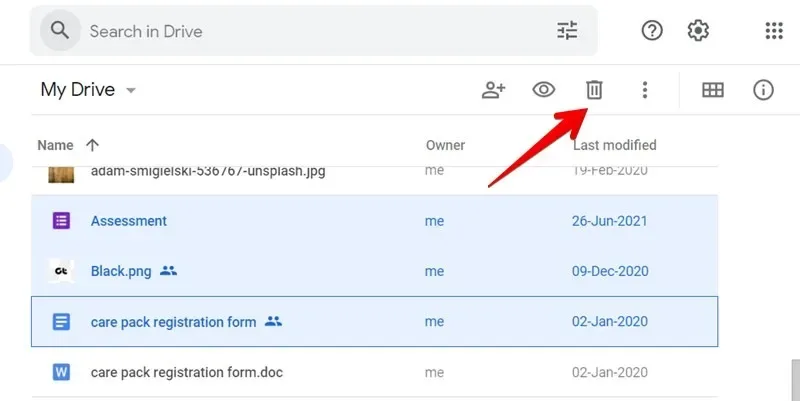Viewport: 800px width, 401px height.
Task: Switch to grid layout view
Action: click(713, 90)
